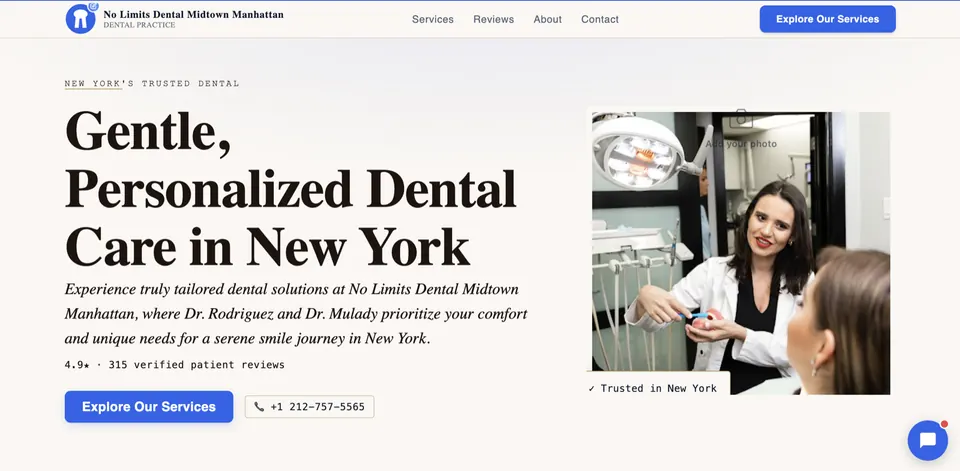This screenshot has height=471, width=960.
Task: Open the Reviews nav link
Action: coord(493,19)
